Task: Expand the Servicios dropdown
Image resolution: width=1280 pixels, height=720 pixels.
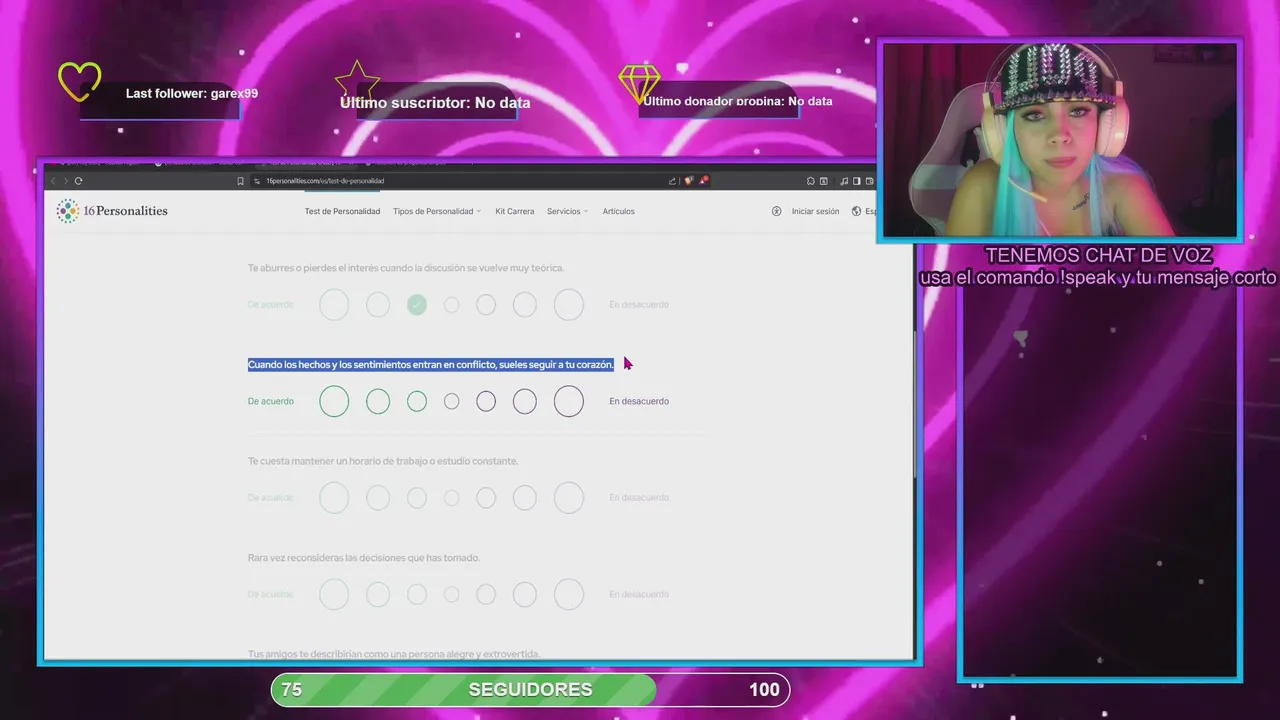Action: pyautogui.click(x=567, y=211)
